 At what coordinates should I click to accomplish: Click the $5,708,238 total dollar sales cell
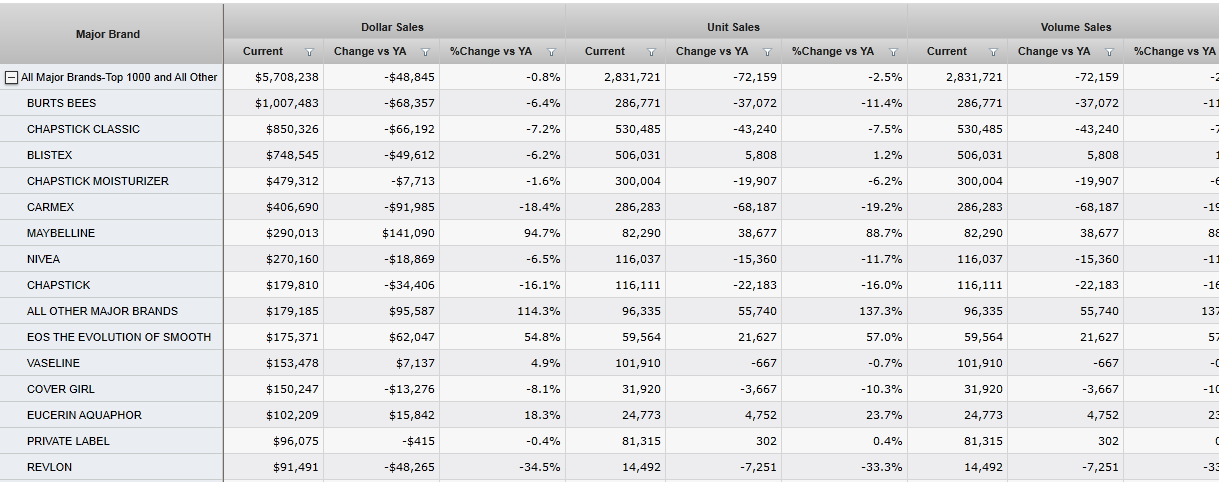tap(287, 77)
